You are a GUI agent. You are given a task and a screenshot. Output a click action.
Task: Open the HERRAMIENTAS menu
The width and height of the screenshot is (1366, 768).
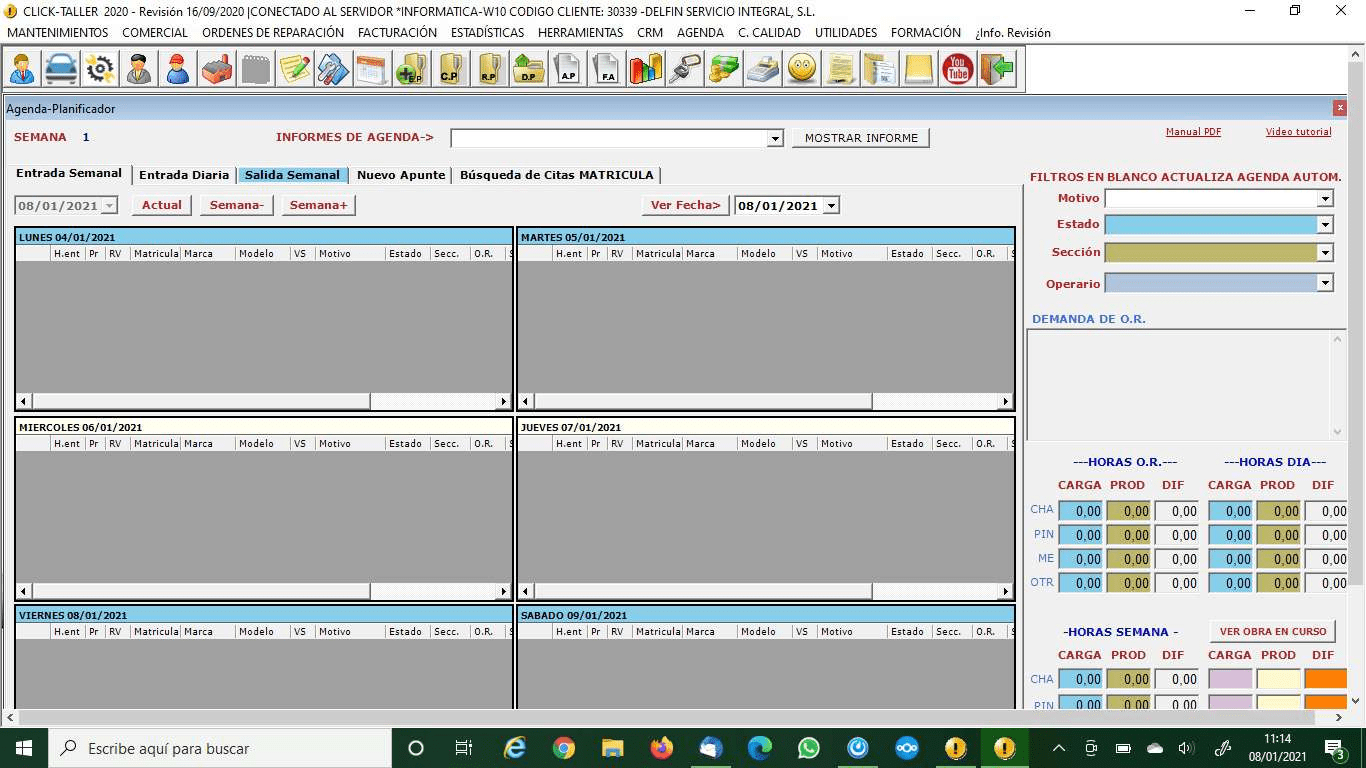(x=580, y=33)
